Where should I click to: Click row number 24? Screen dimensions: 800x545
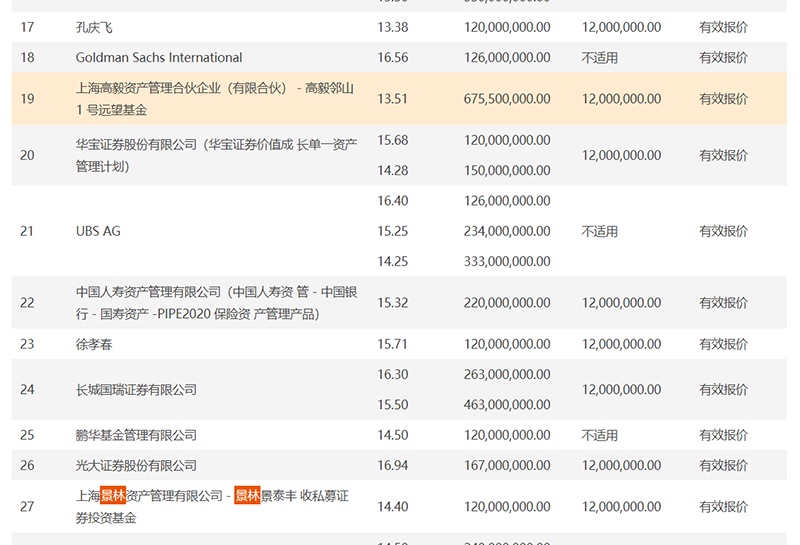(27, 390)
